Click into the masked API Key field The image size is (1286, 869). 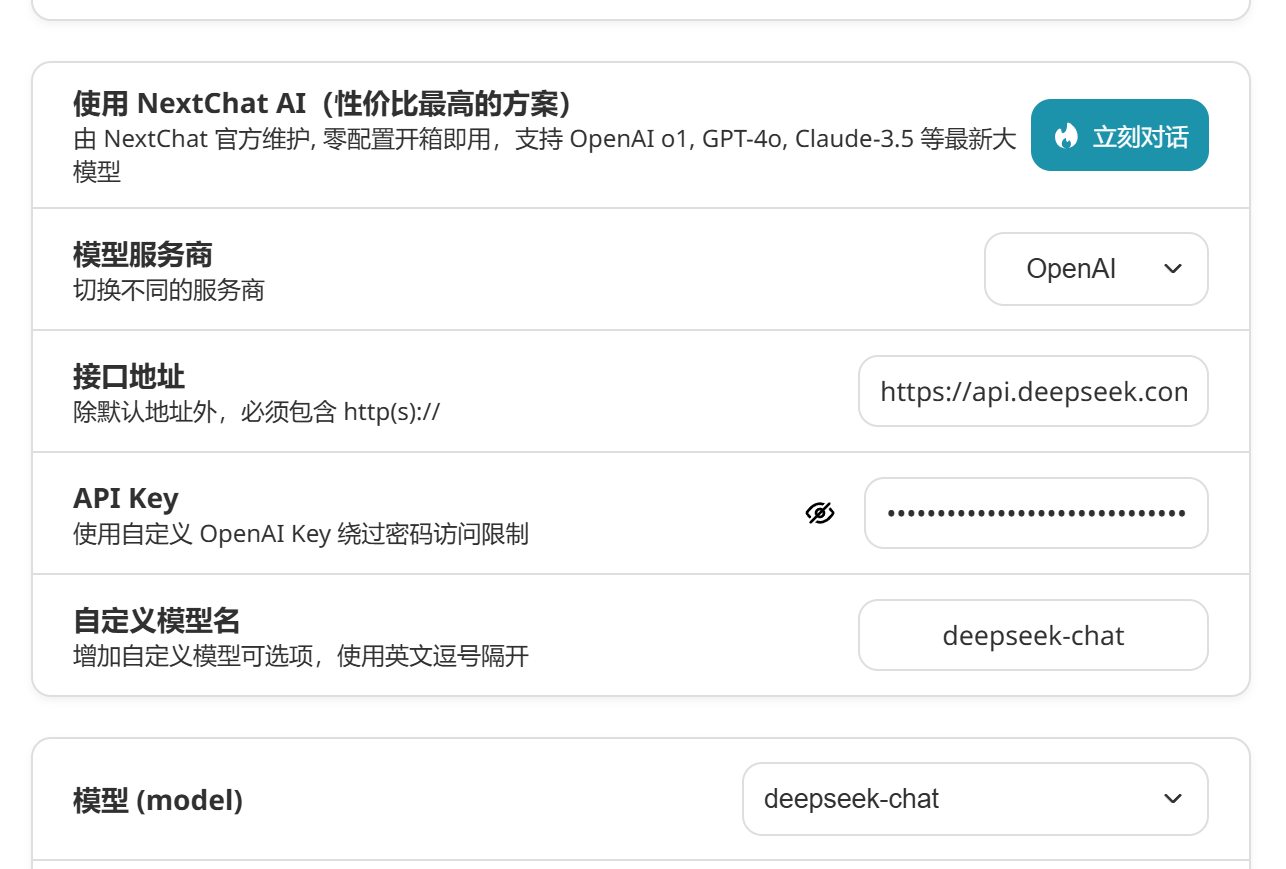pos(1037,513)
